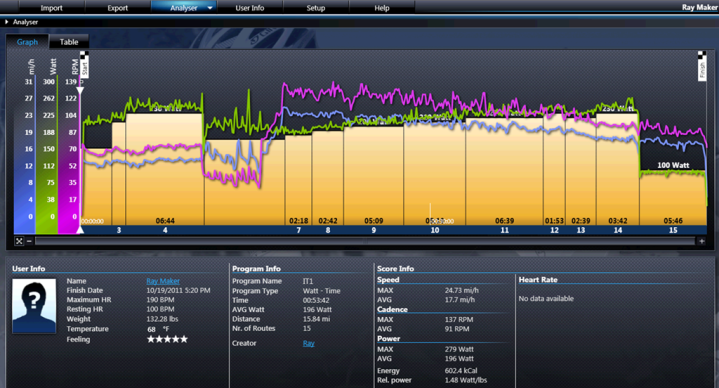Click the '100 Watt' segment label
This screenshot has height=388, width=719.
coord(673,165)
